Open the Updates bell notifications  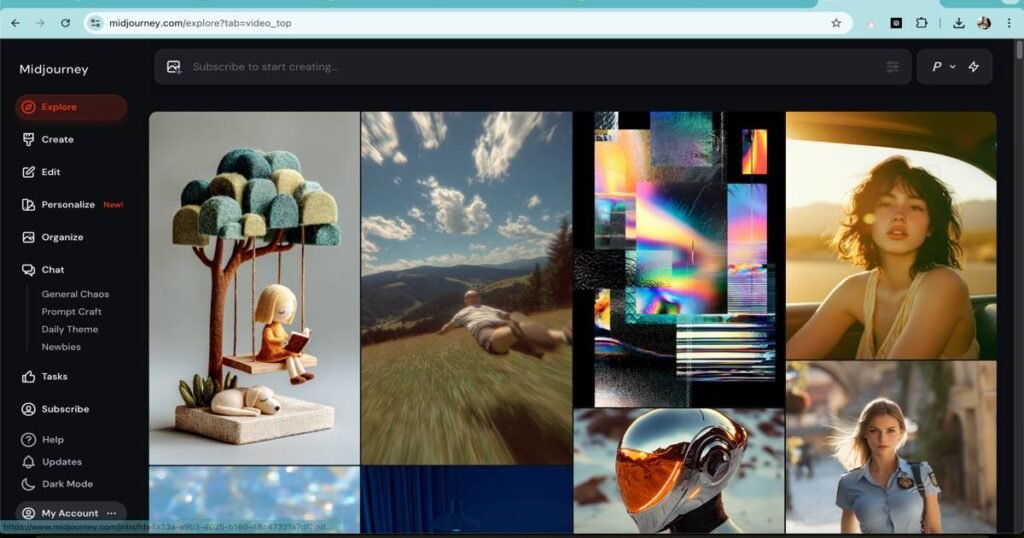pos(29,462)
